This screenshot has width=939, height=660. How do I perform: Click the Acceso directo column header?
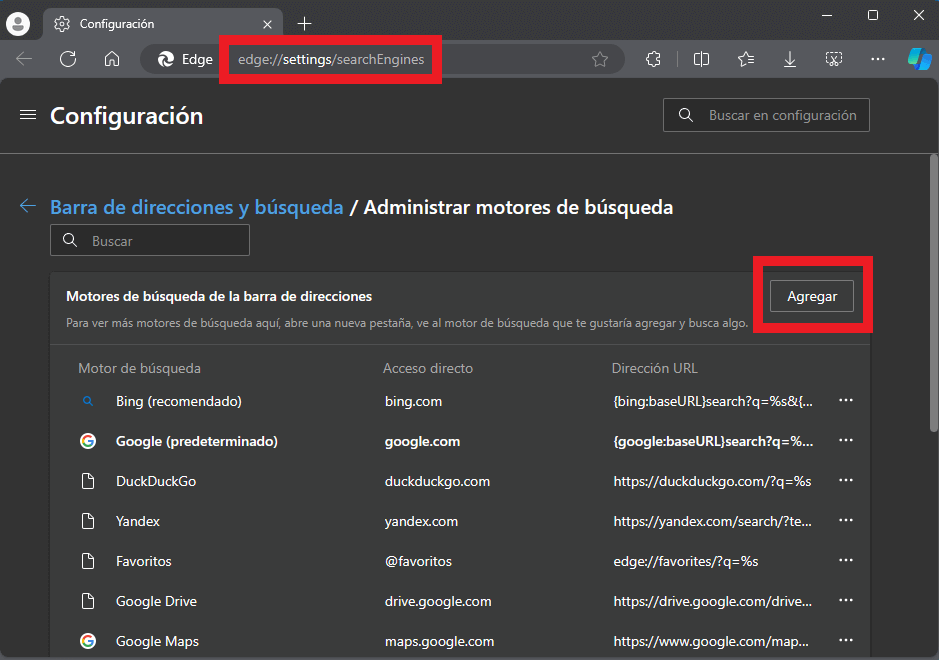click(428, 368)
